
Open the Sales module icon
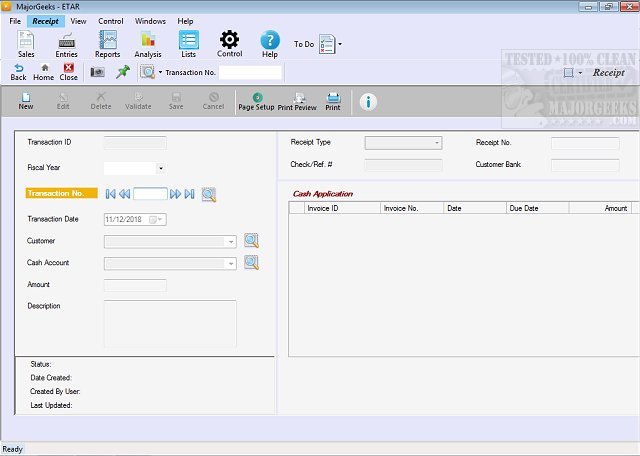coord(26,42)
